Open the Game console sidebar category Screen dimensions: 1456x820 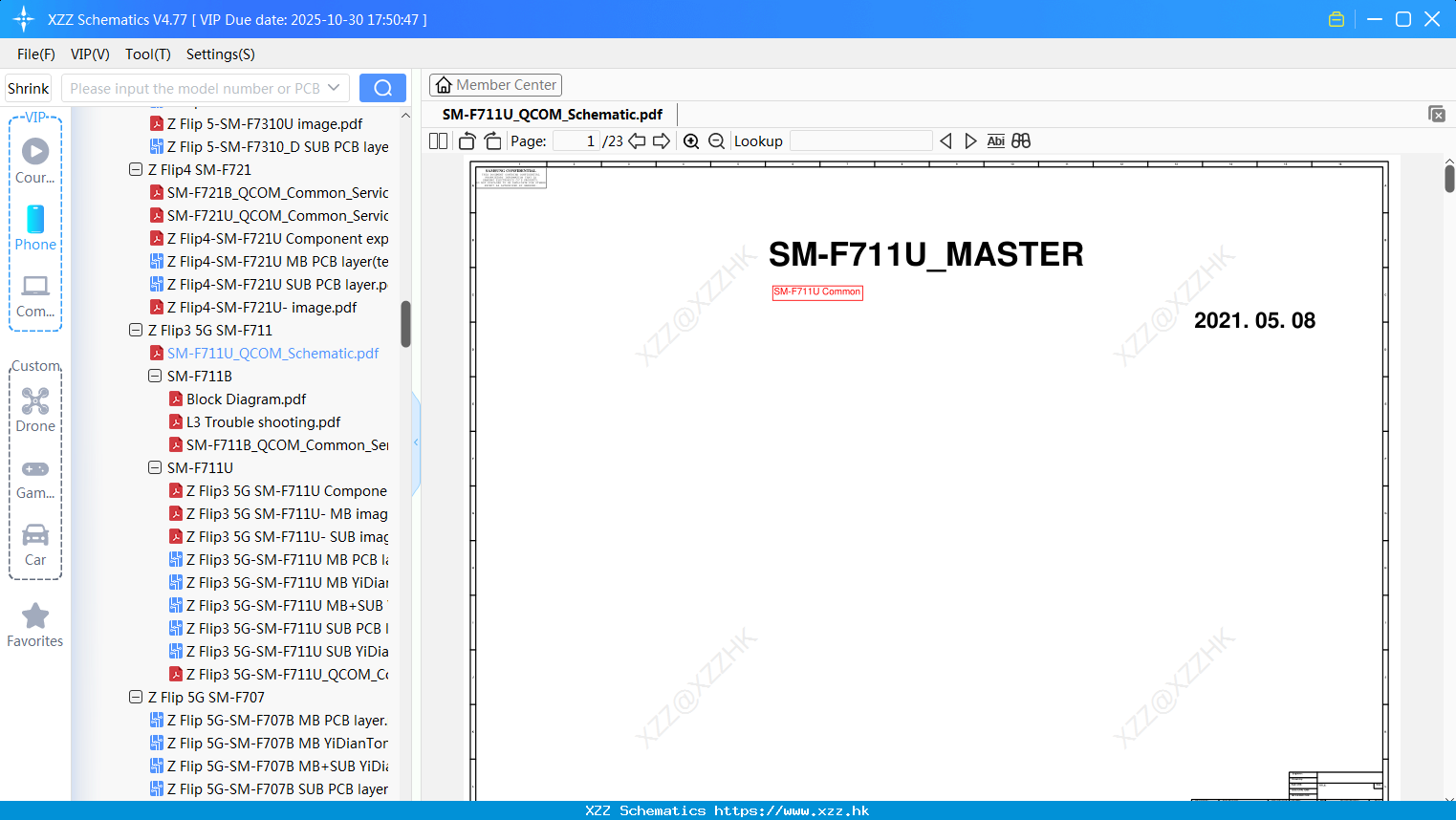point(35,478)
